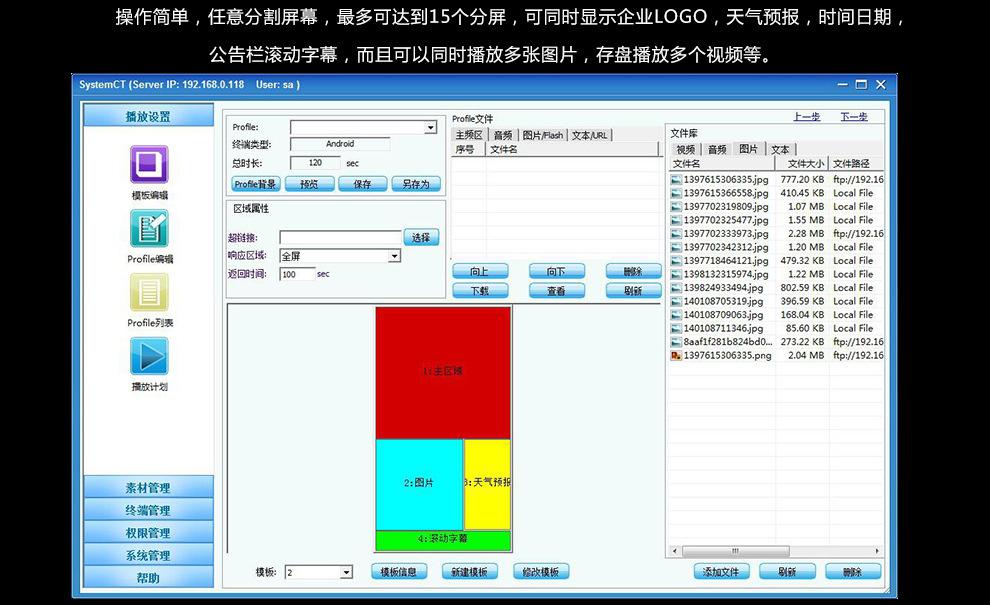
Task: Click the 向上 move-up button
Action: click(480, 272)
